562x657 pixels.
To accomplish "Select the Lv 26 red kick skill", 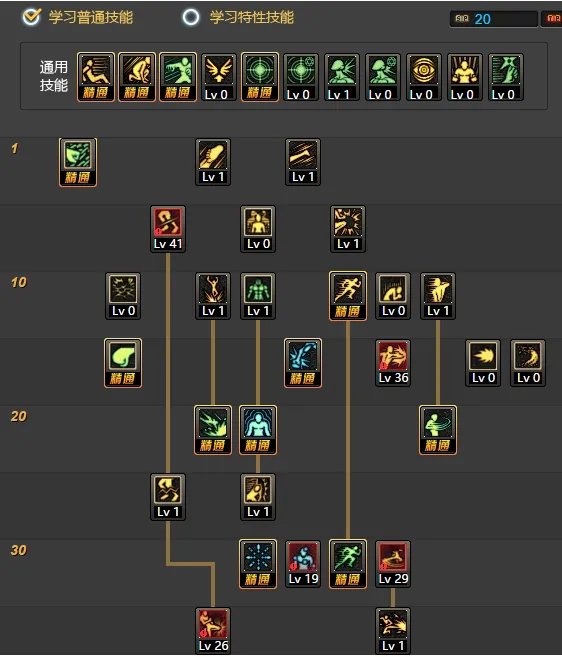I will coord(213,631).
